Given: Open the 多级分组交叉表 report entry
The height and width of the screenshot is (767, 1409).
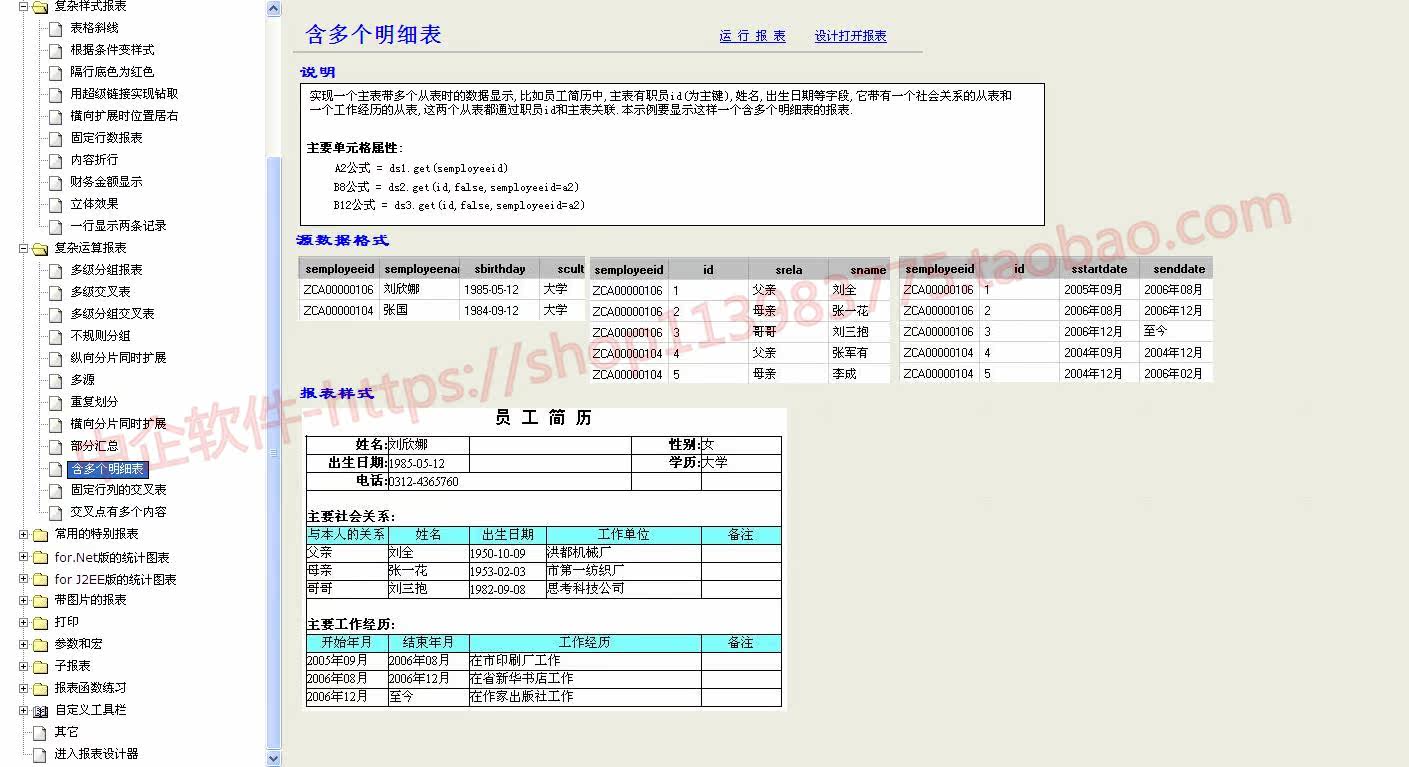Looking at the screenshot, I should 112,314.
